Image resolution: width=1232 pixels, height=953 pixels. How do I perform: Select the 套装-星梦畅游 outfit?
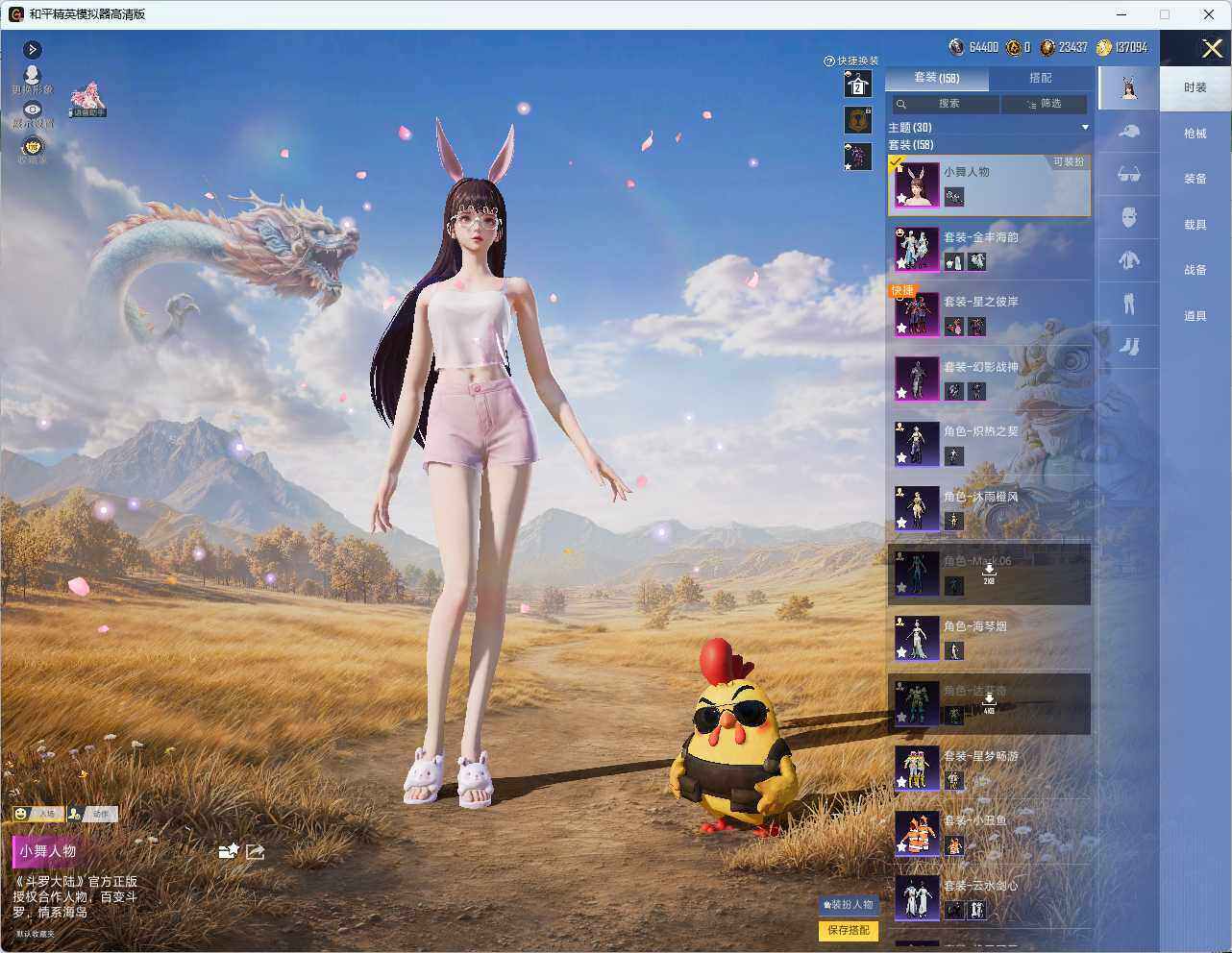pos(990,768)
